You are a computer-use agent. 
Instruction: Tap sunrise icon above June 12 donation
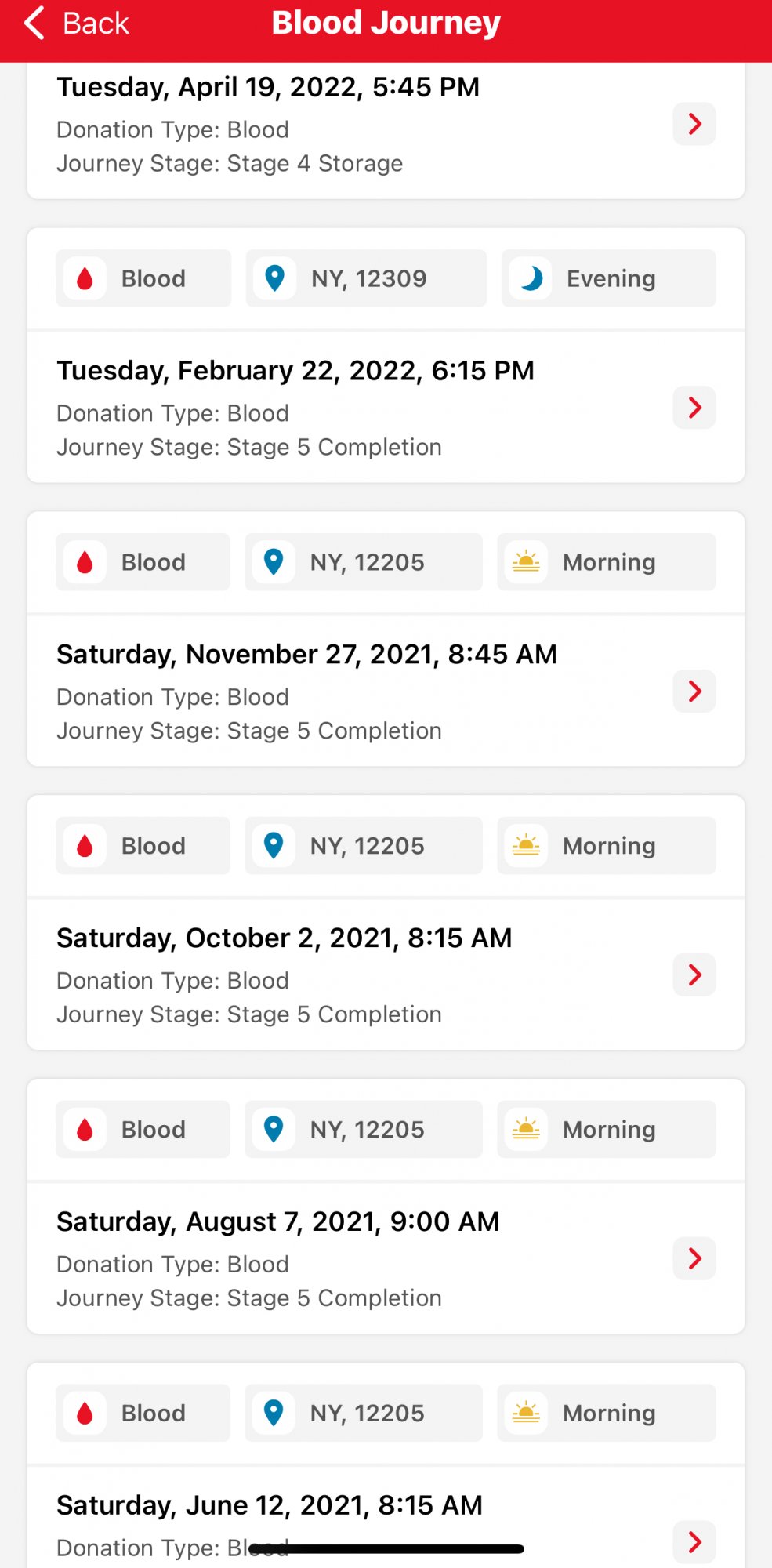pyautogui.click(x=526, y=1414)
